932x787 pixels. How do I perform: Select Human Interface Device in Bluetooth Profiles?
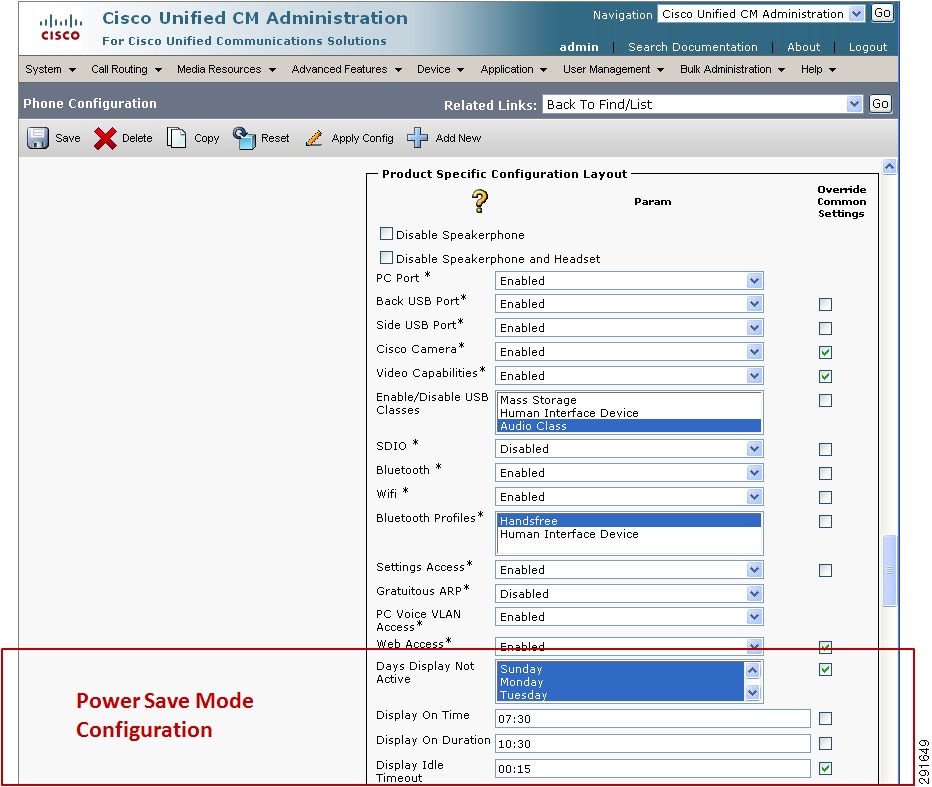pos(629,534)
